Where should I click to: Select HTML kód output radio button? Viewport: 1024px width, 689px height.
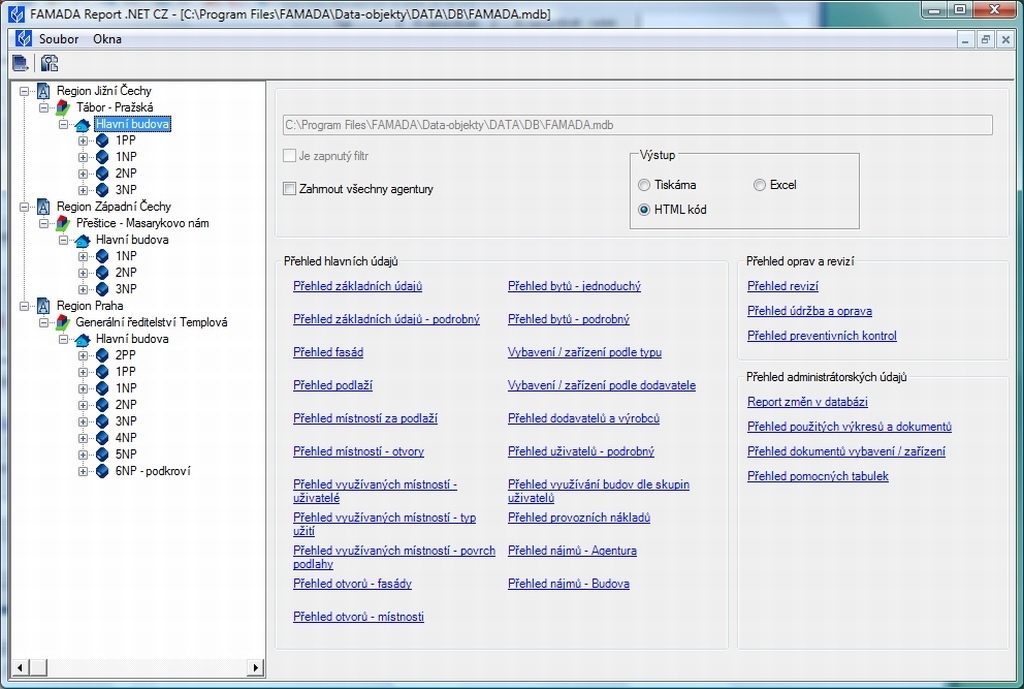[x=644, y=210]
